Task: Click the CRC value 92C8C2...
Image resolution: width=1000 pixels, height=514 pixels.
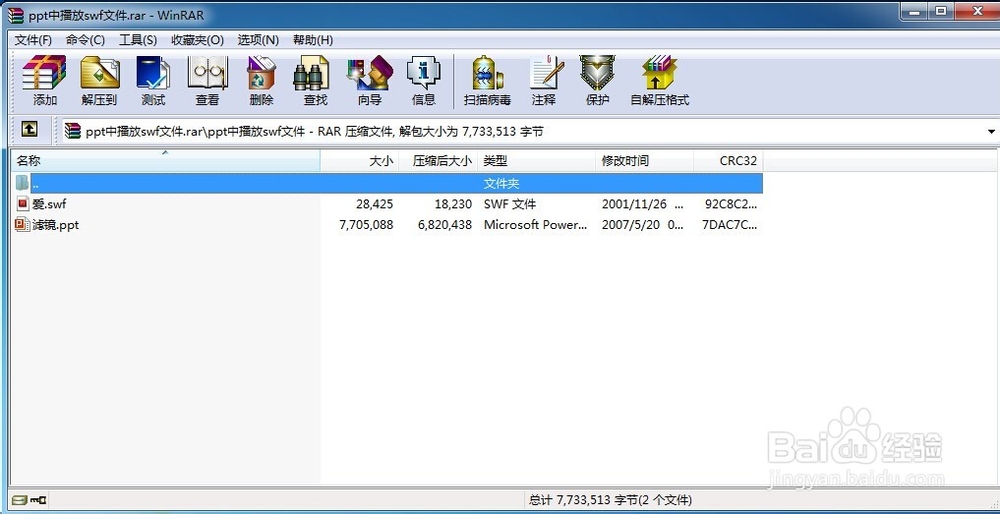Action: (x=731, y=204)
